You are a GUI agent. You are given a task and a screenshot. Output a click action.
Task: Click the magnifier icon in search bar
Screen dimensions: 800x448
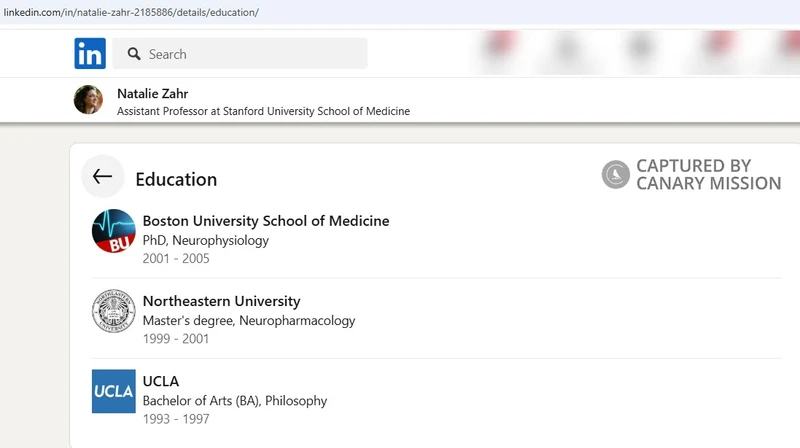click(132, 54)
